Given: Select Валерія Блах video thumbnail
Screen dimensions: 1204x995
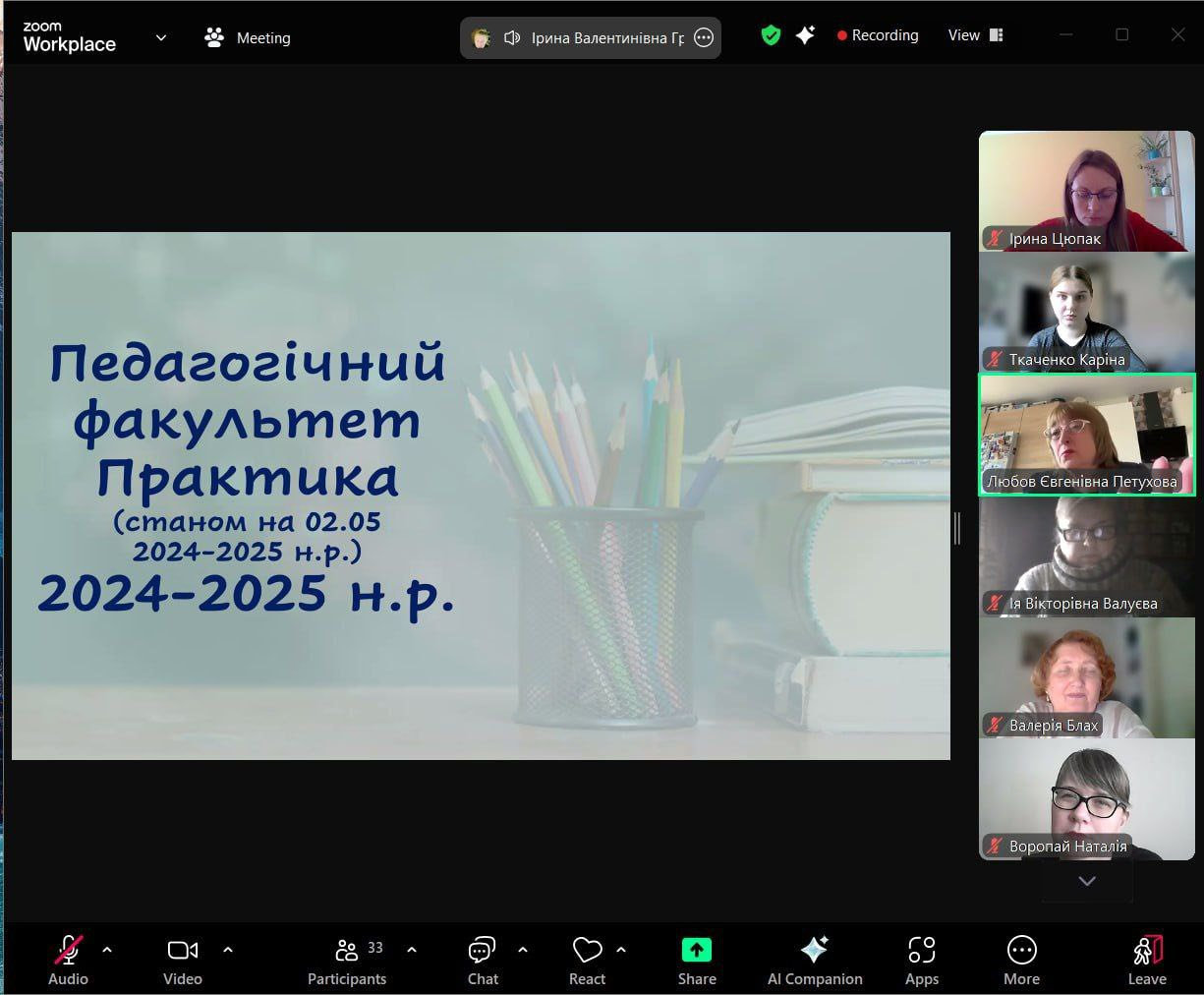Looking at the screenshot, I should (x=1087, y=678).
